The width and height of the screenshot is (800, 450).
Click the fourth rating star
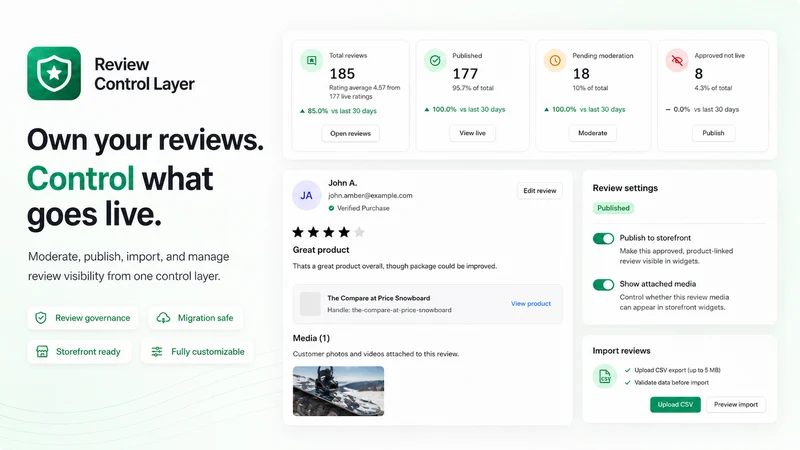[344, 233]
